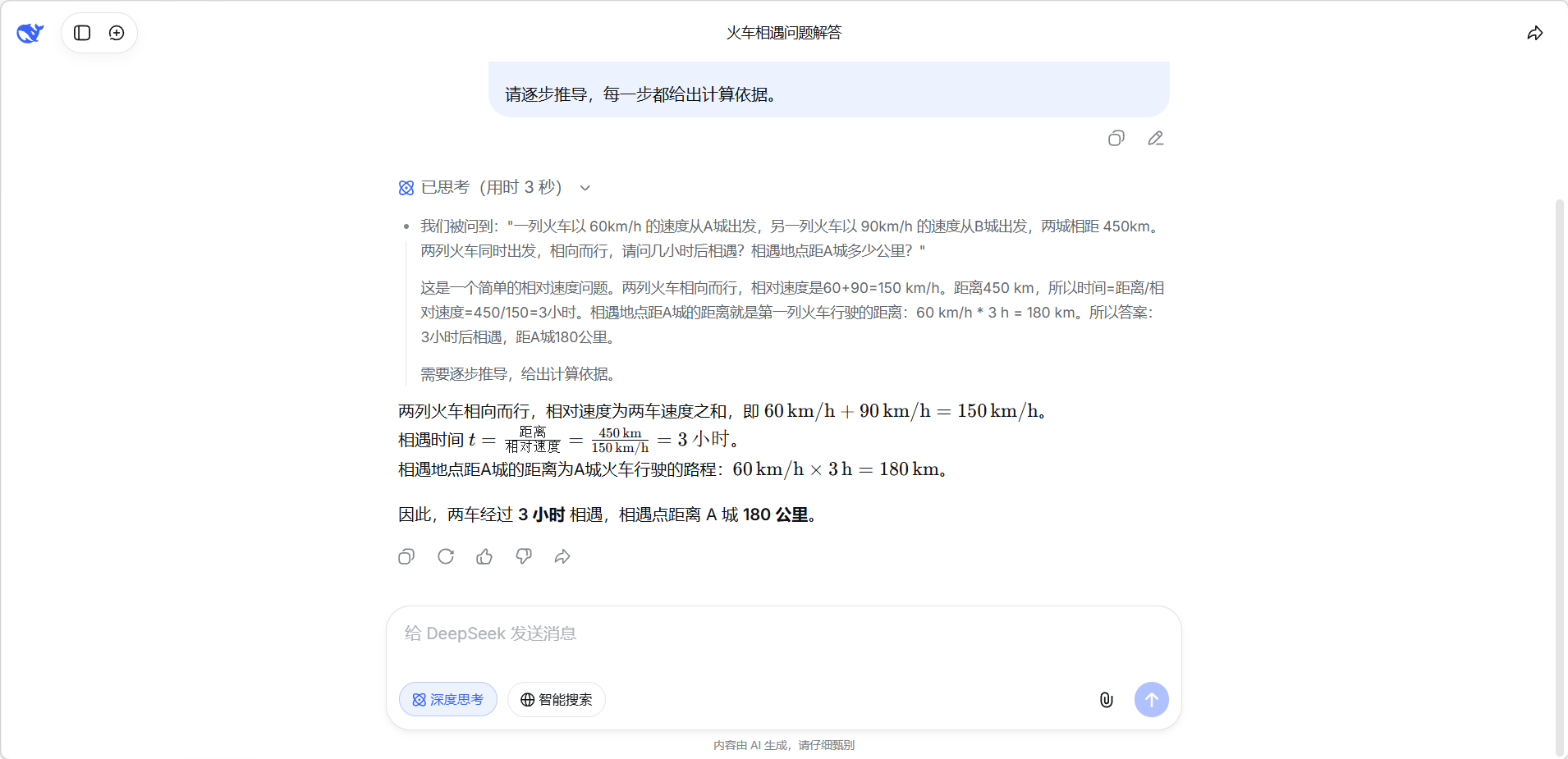
Task: Like the response with thumbs up
Action: [x=484, y=557]
